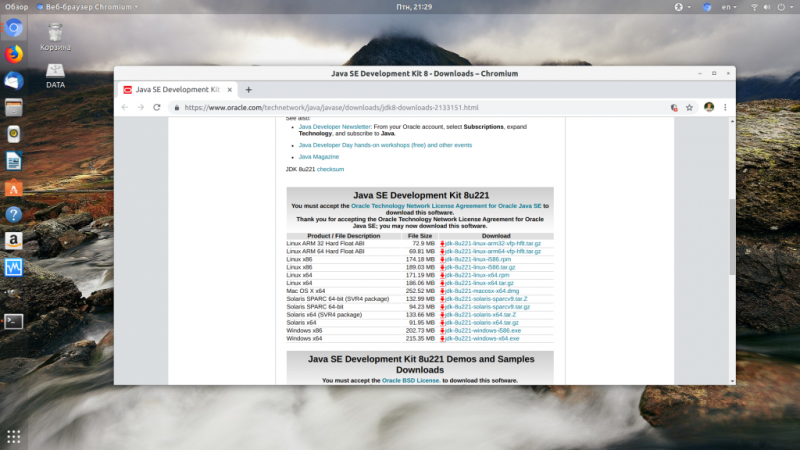Open the Files manager dock icon

pos(14,108)
